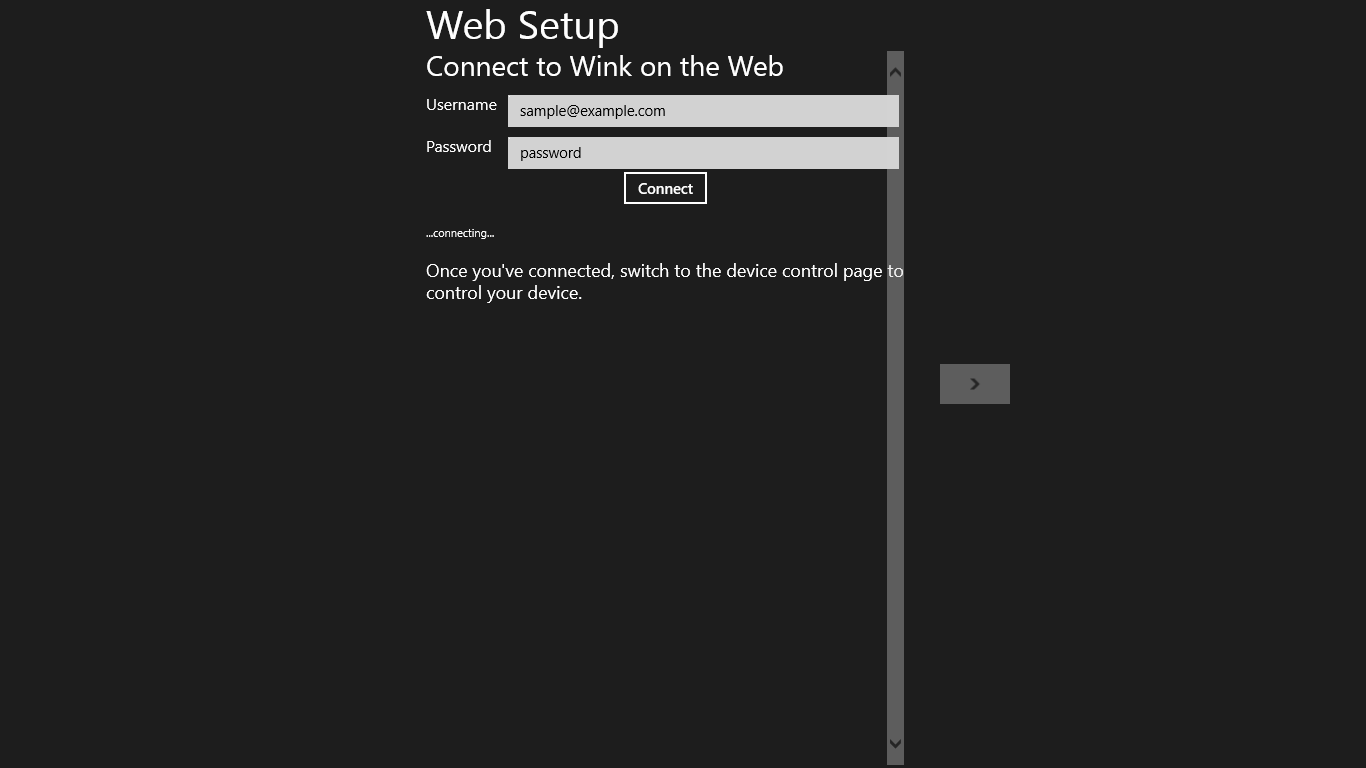Click the Web Setup page title
This screenshot has width=1366, height=768.
click(x=522, y=25)
